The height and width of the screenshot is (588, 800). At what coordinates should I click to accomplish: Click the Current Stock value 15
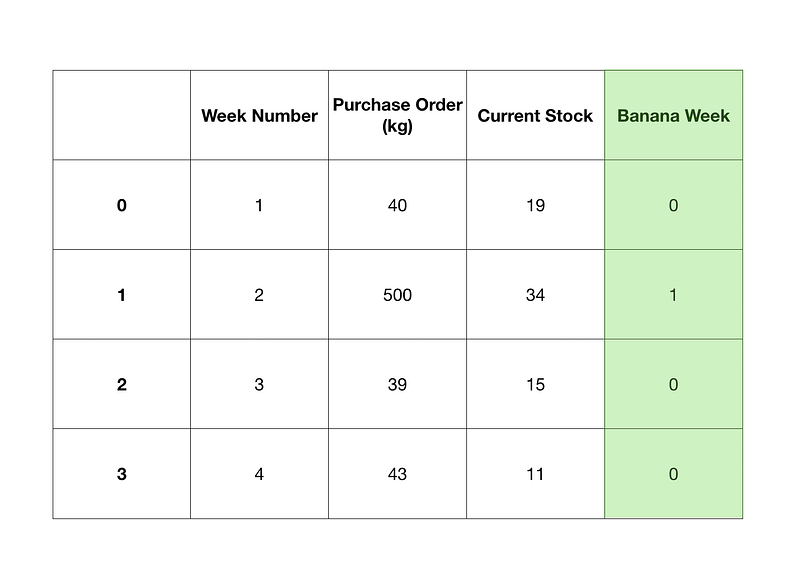pyautogui.click(x=535, y=384)
